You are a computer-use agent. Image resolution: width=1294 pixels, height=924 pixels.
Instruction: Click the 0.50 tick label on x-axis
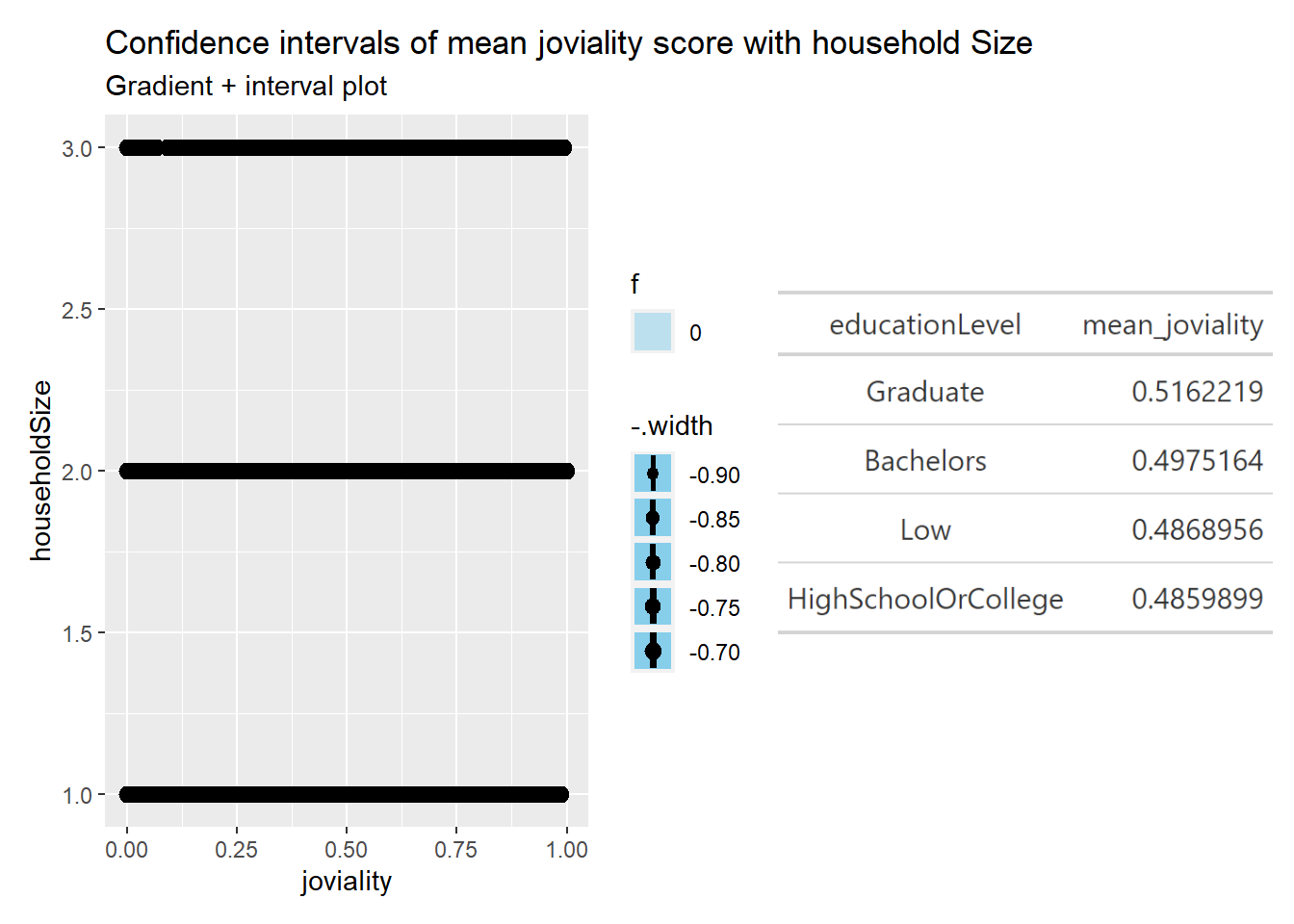pos(347,850)
